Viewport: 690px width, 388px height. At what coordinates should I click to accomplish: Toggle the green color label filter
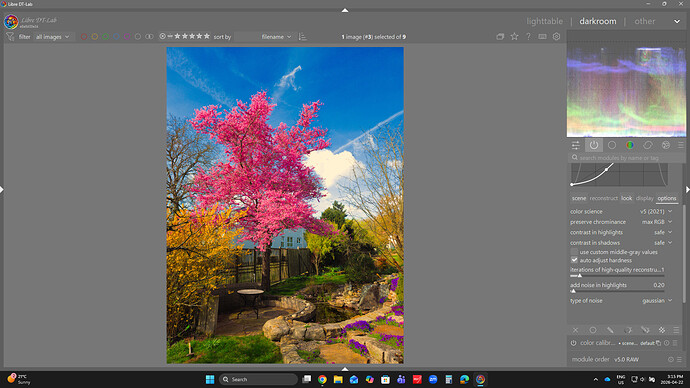coord(106,37)
